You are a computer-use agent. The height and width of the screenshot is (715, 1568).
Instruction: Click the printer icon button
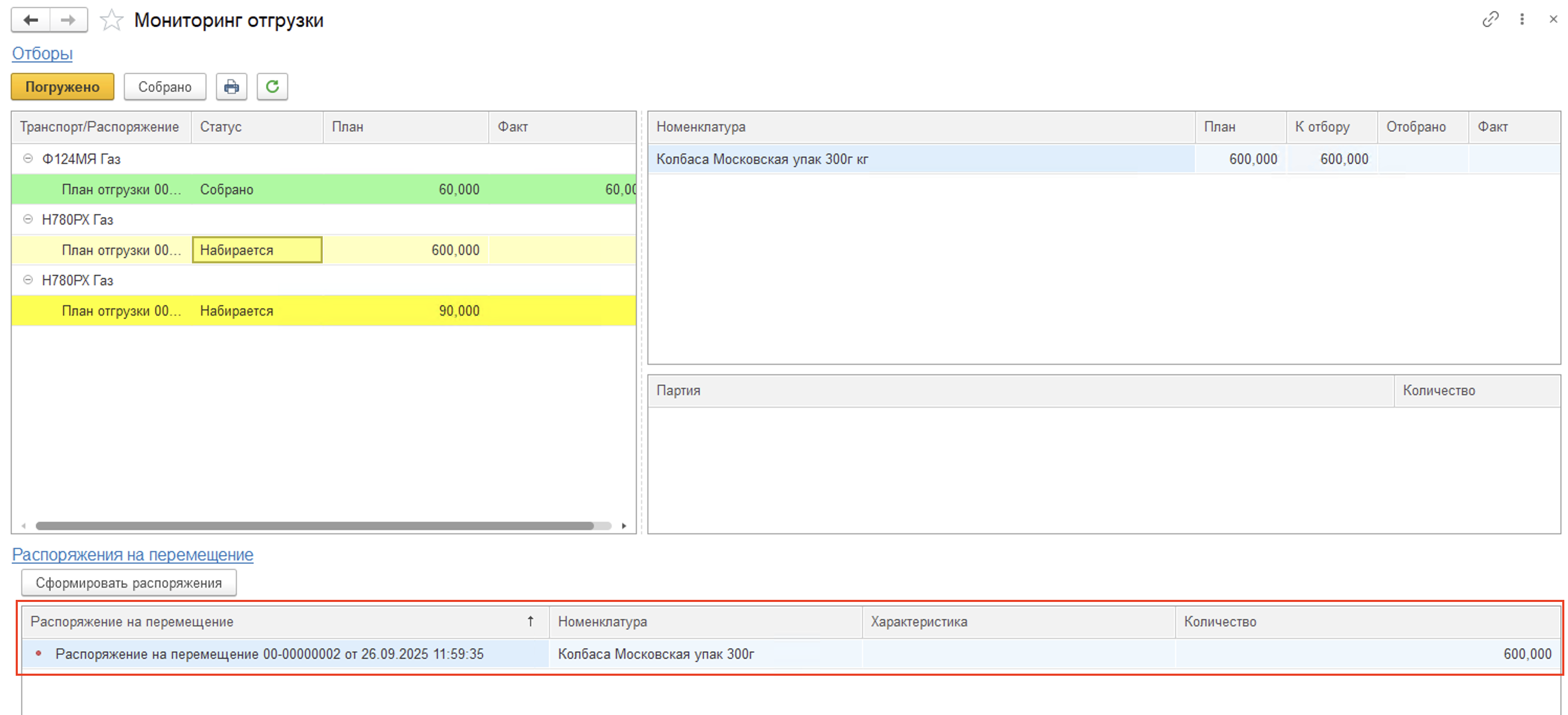[x=231, y=87]
